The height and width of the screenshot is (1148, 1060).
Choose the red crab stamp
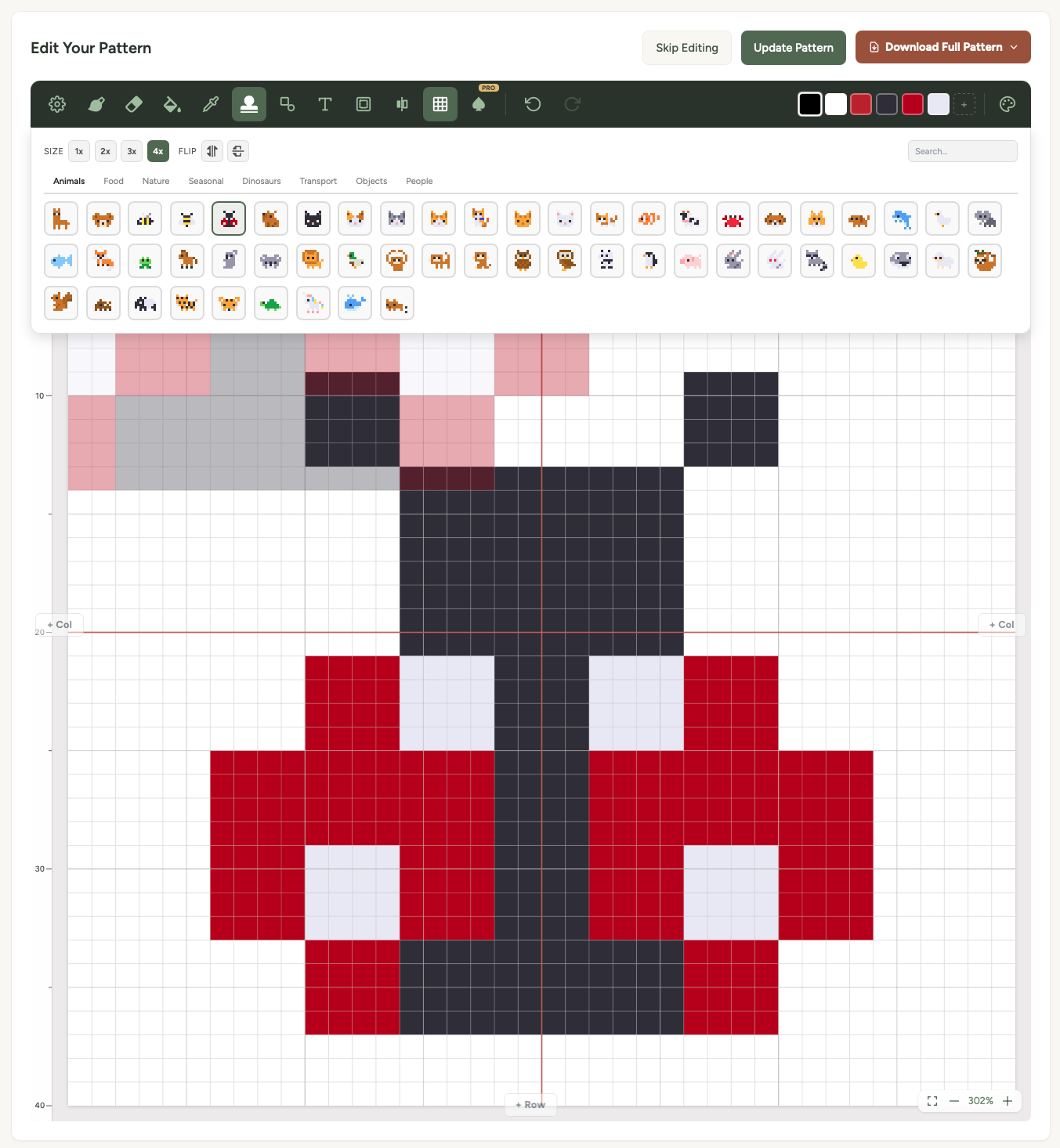coord(733,218)
